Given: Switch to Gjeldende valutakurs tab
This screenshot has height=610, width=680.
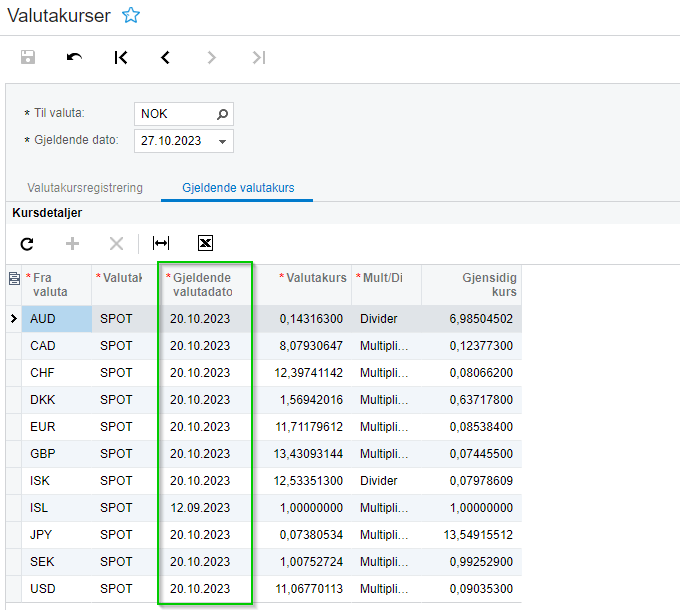Looking at the screenshot, I should [x=238, y=188].
